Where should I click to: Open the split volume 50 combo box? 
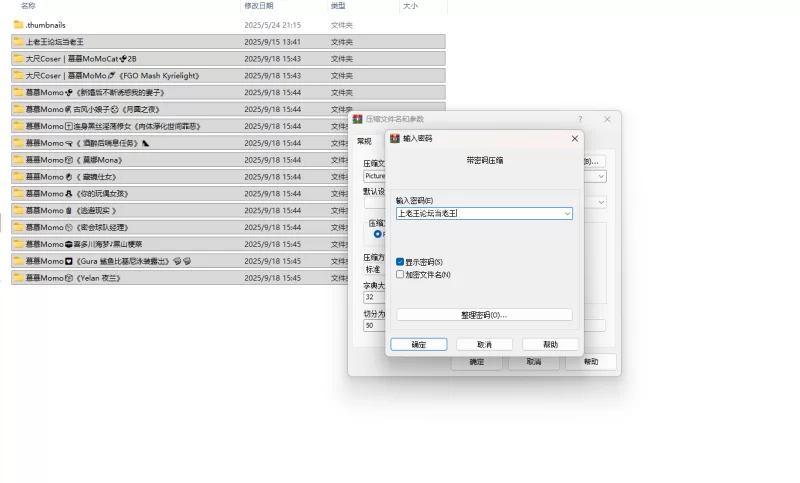[x=374, y=325]
